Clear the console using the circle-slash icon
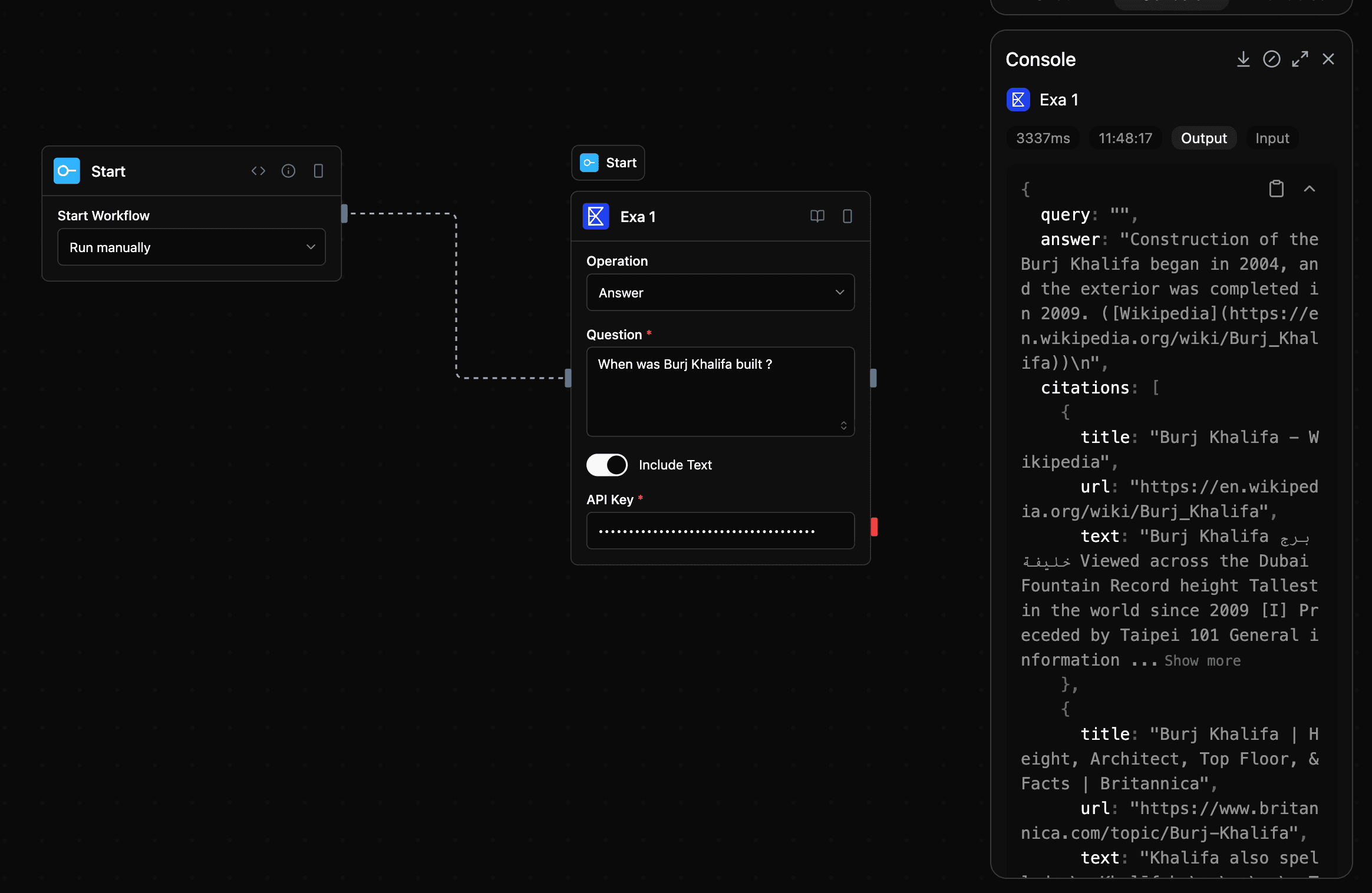Screen dimensions: 1372x893 (x=1271, y=59)
